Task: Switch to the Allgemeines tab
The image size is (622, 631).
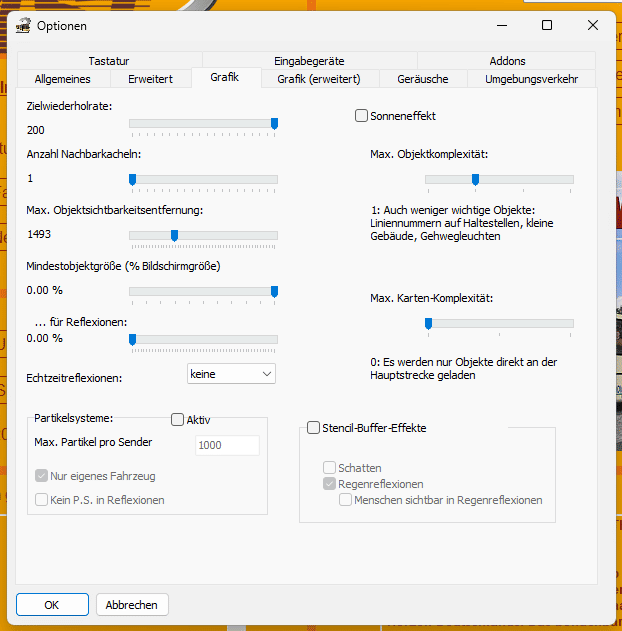Action: tap(62, 79)
